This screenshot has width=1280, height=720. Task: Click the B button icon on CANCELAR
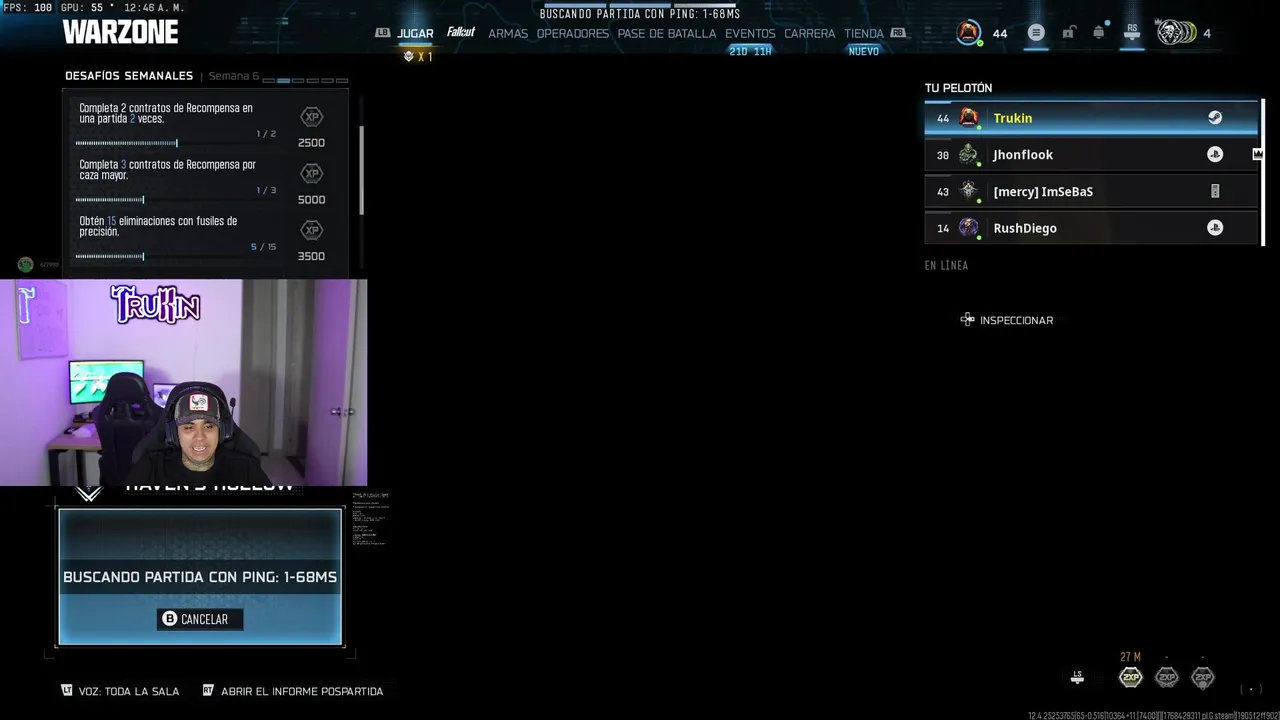(x=169, y=619)
